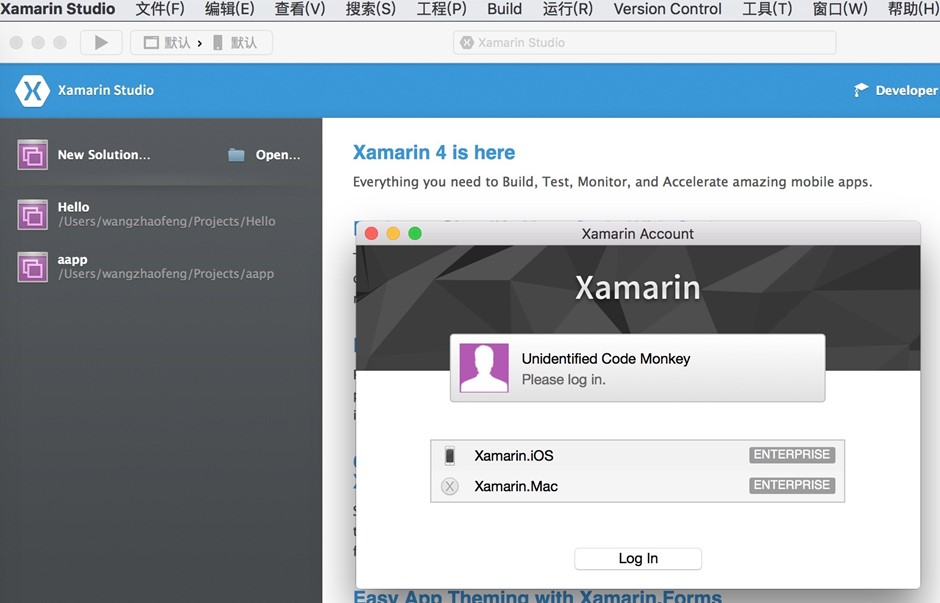The width and height of the screenshot is (940, 603).
Task: Open the 编辑(E) menu
Action: coord(230,9)
